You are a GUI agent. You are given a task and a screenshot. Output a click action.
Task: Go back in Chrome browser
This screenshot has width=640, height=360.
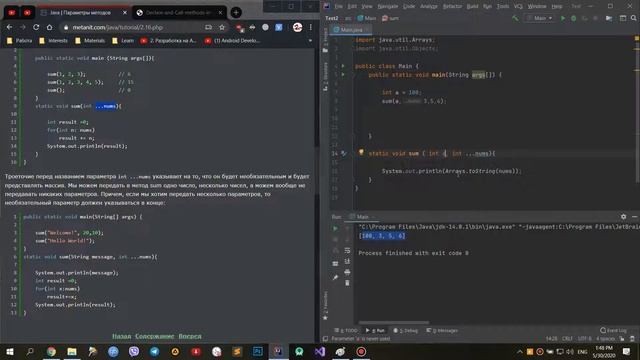tap(9, 27)
